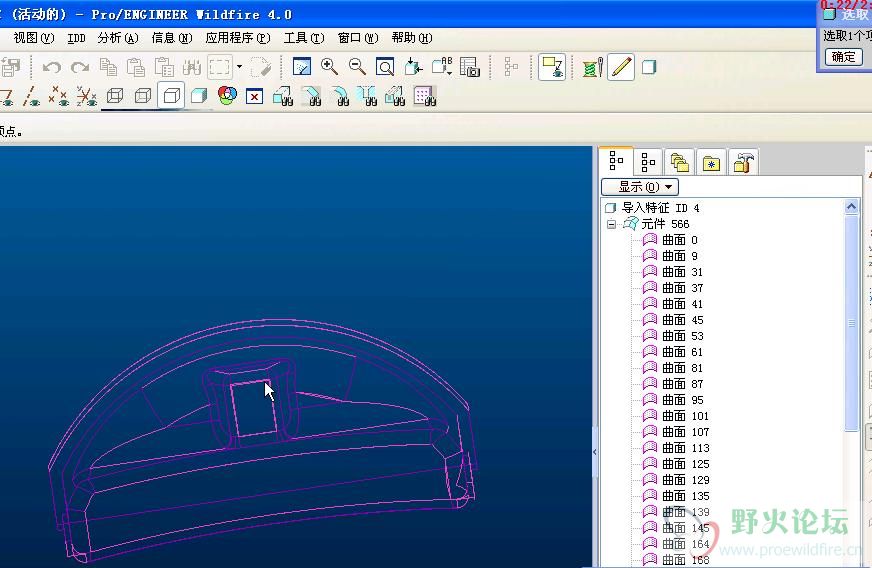
Task: Open the 帮助(H) menu
Action: coord(412,38)
